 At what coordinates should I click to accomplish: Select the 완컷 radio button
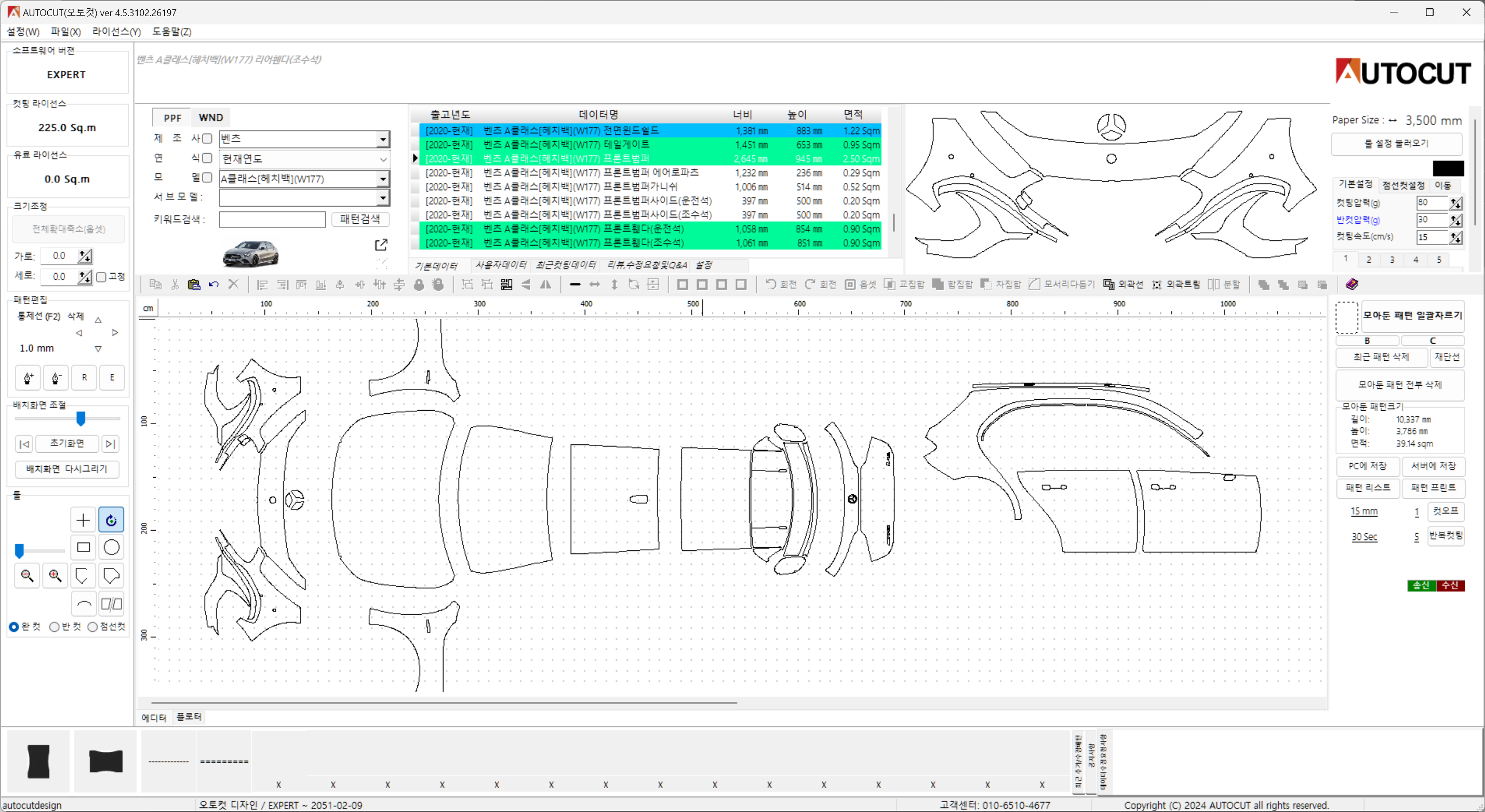point(14,627)
